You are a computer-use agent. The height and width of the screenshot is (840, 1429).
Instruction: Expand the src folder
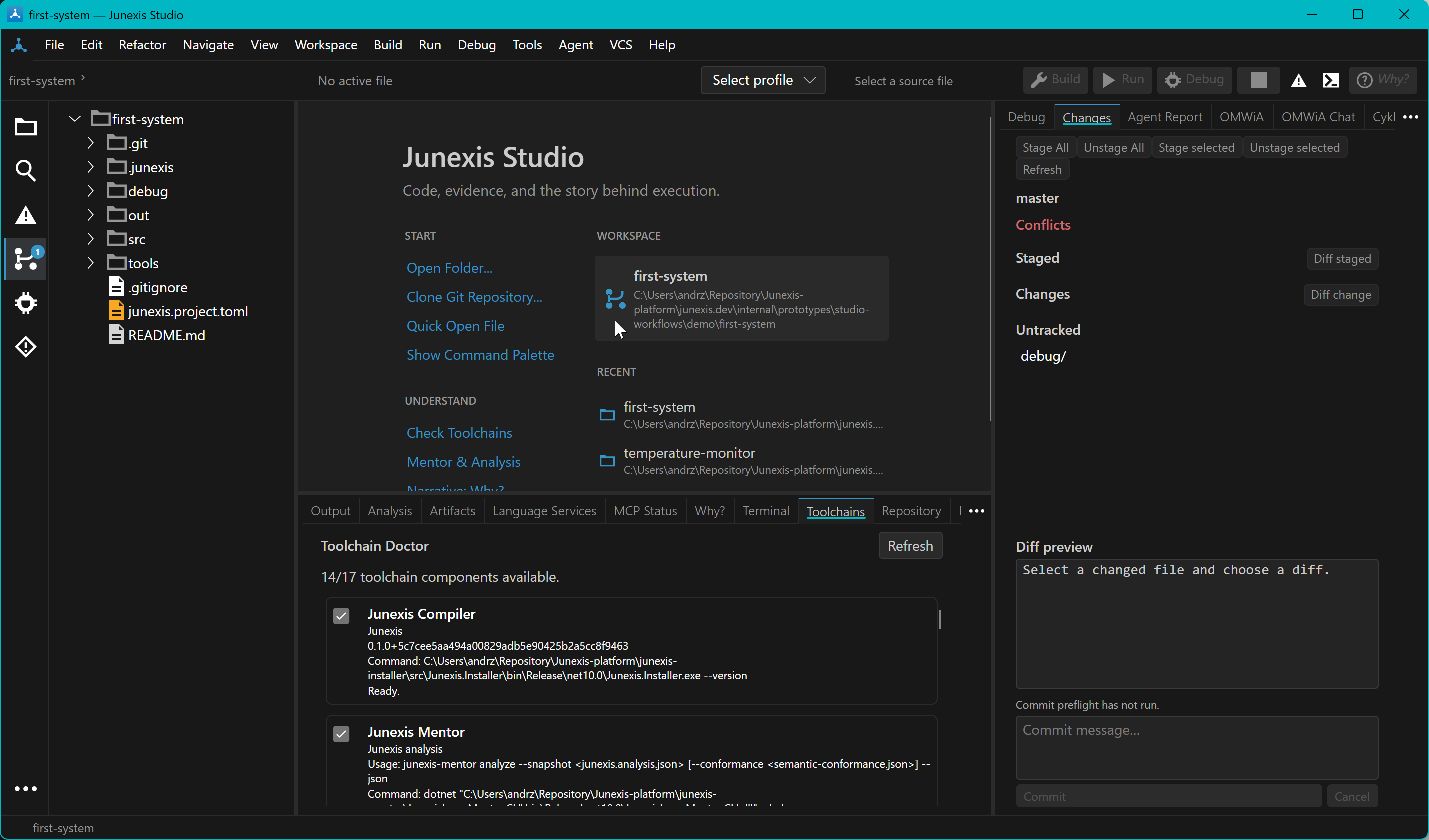pyautogui.click(x=91, y=239)
